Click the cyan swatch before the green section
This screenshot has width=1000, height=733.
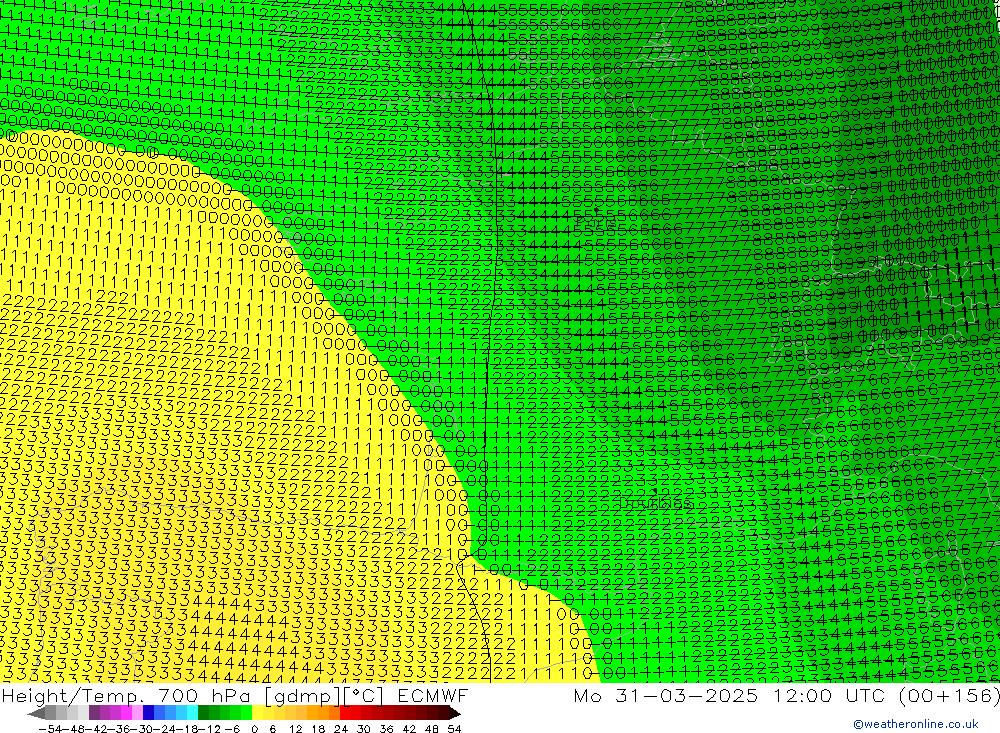192,713
